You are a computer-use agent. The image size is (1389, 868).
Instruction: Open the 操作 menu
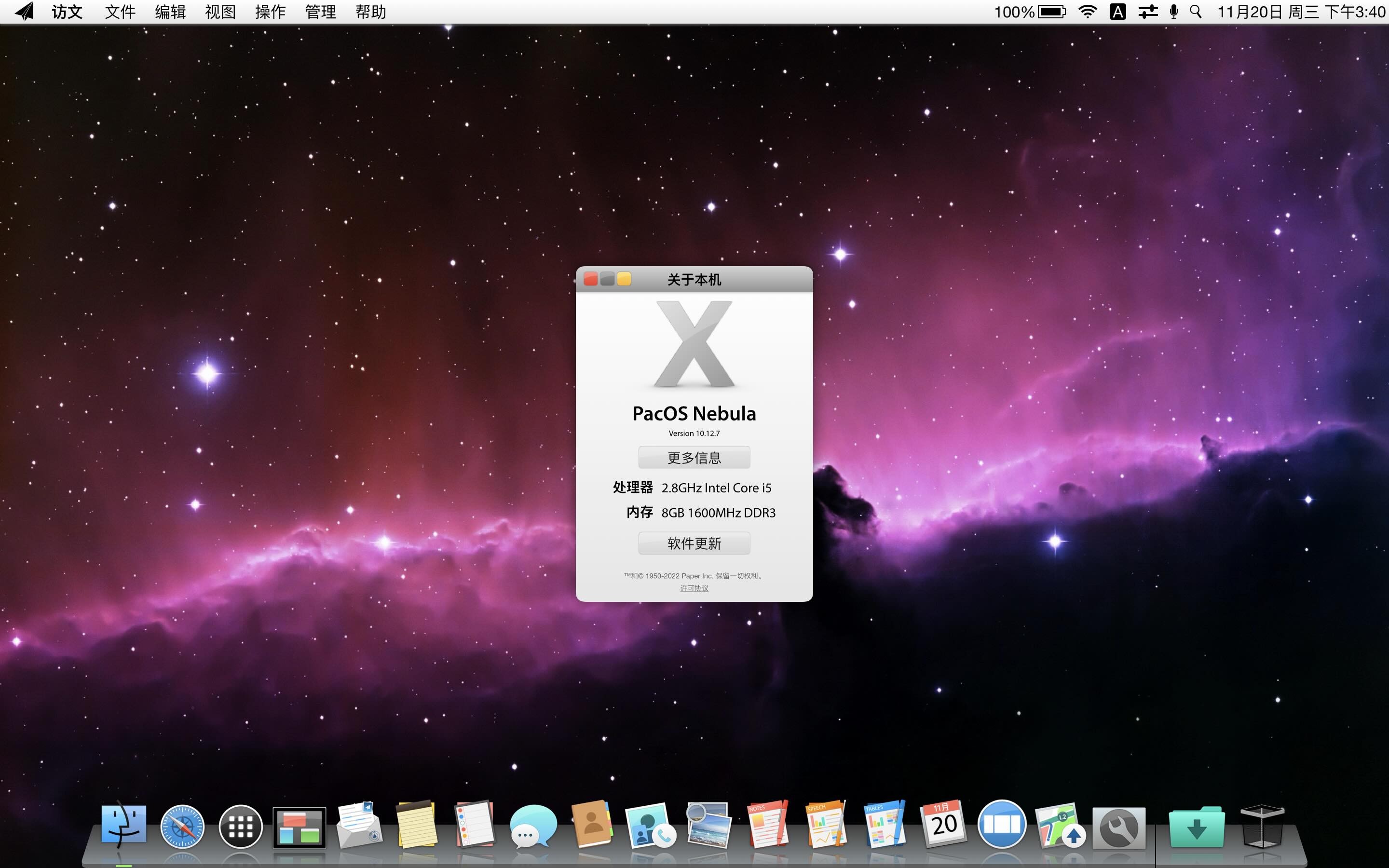(271, 12)
